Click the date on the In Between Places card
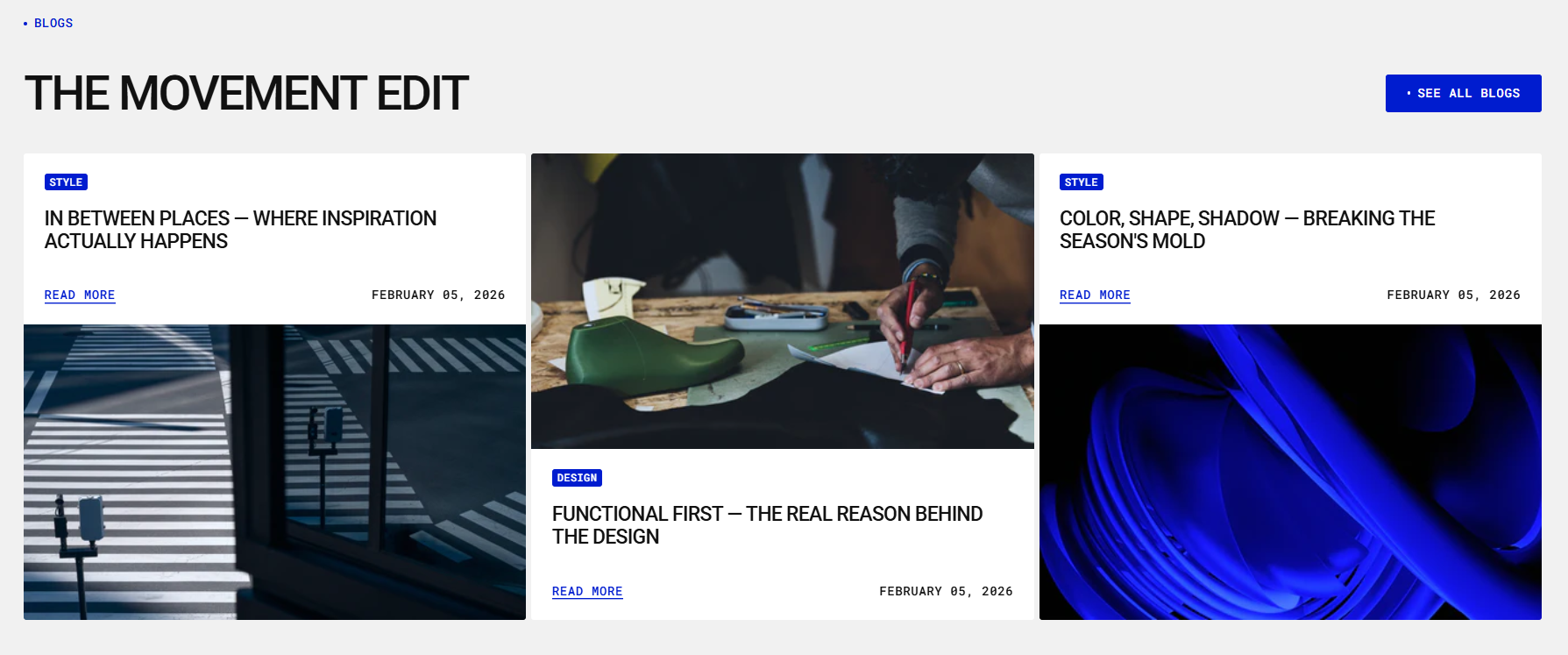This screenshot has height=655, width=1568. click(438, 295)
